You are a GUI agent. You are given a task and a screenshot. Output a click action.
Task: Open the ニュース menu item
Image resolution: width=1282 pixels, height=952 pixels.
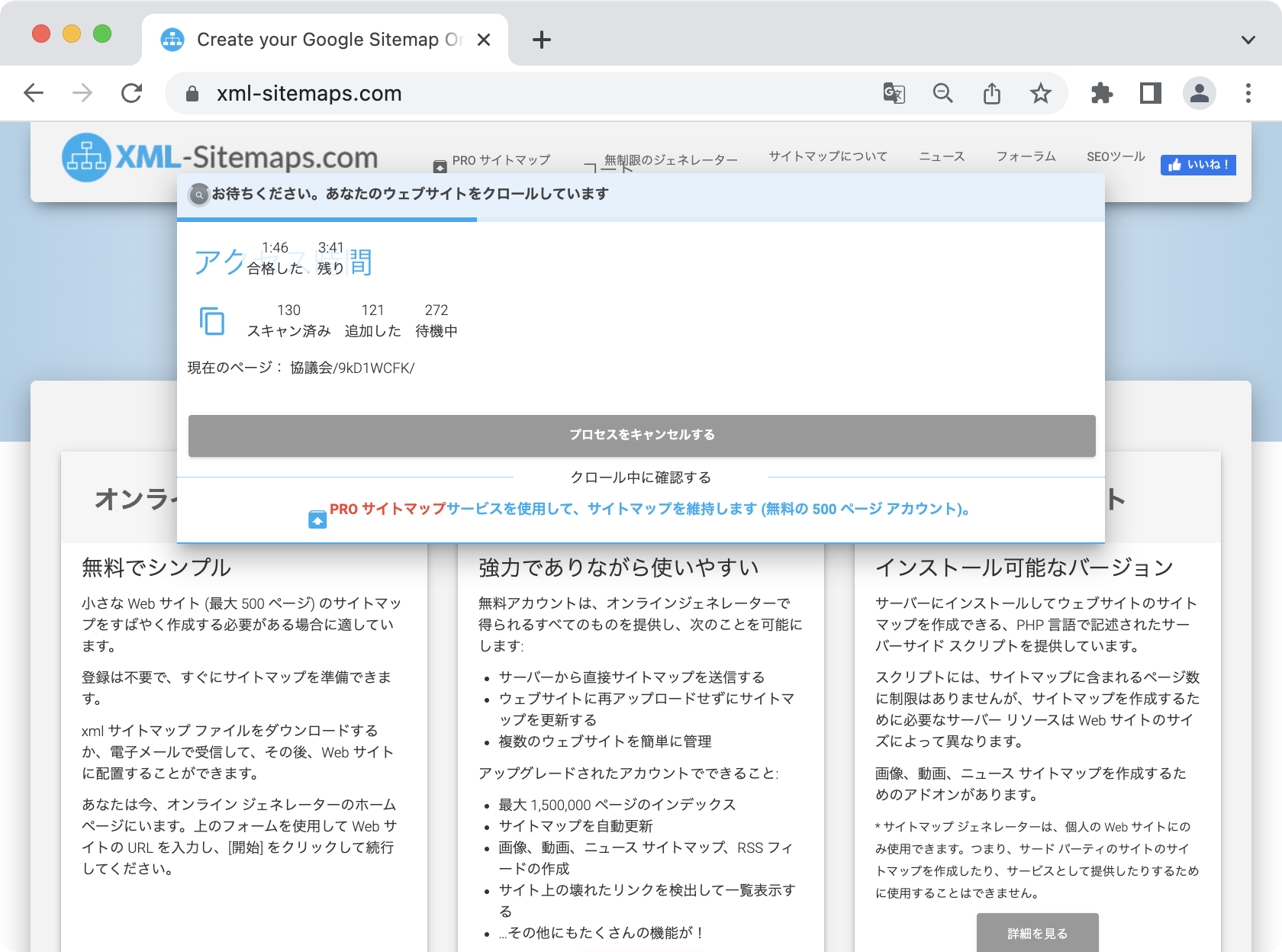[942, 156]
